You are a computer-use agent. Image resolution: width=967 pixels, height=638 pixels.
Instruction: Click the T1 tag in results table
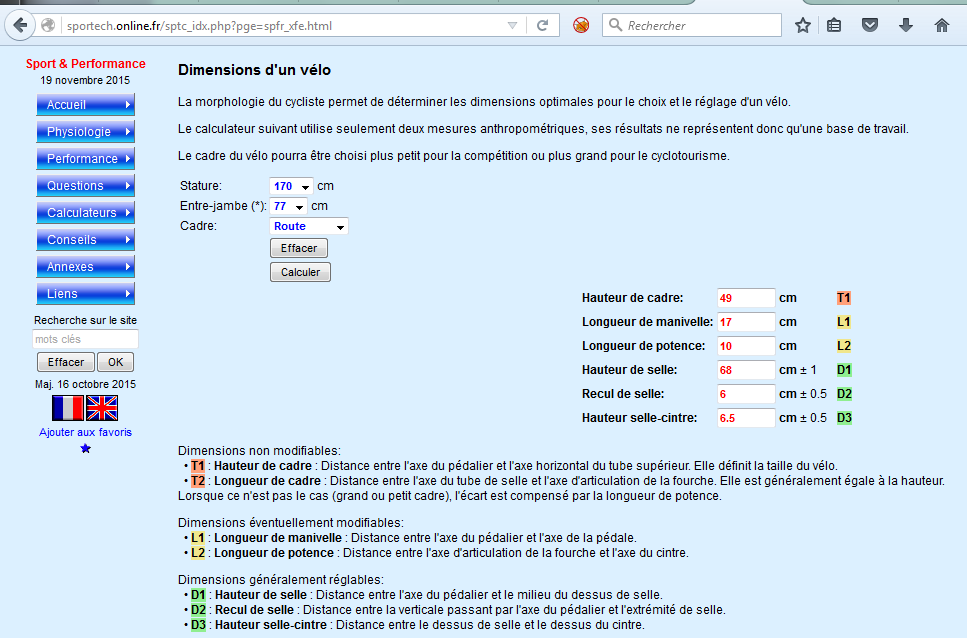[x=844, y=298]
